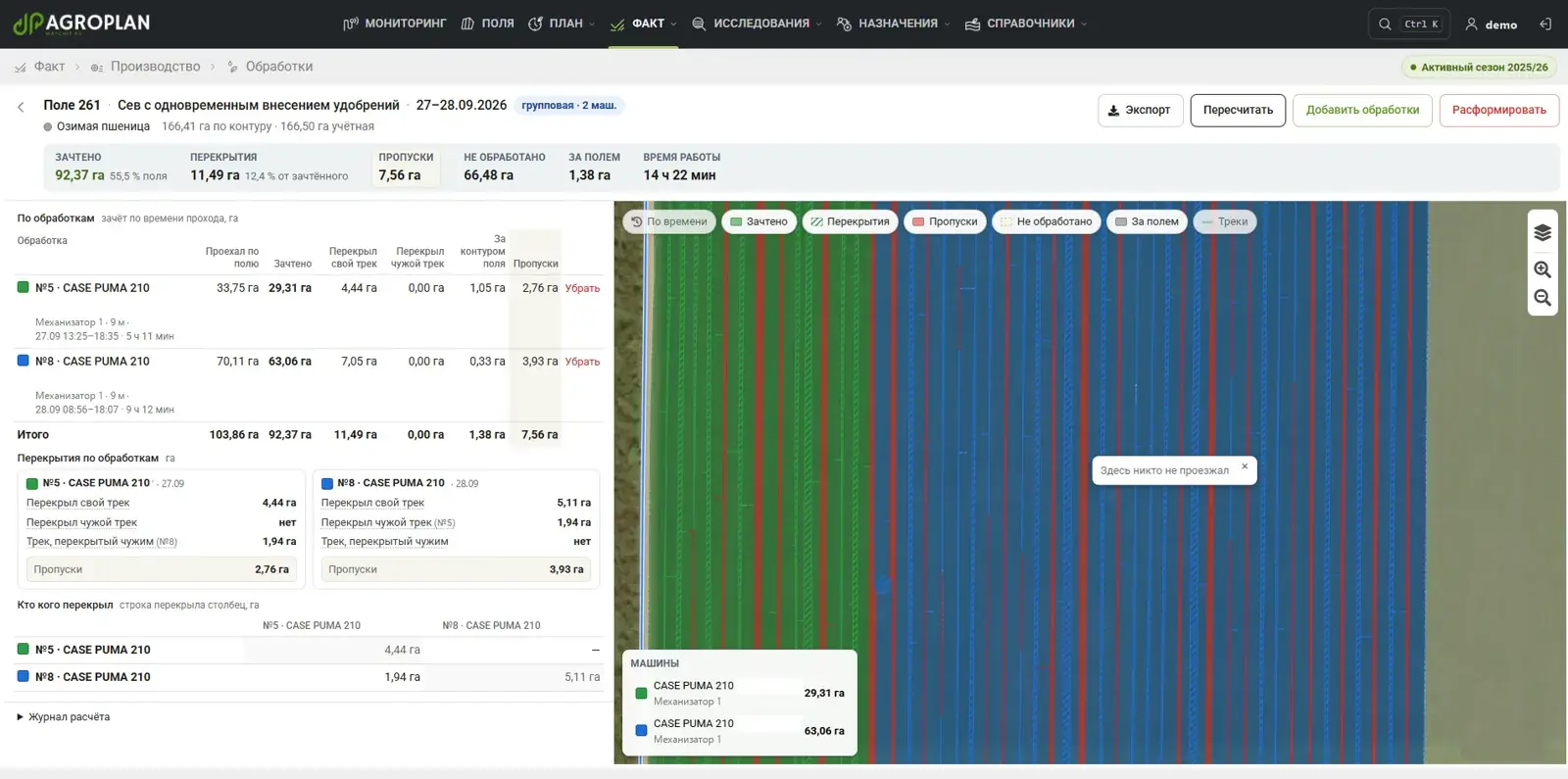This screenshot has width=1568, height=779.
Task: Navigate to the Факт breadcrumb
Action: coord(40,67)
